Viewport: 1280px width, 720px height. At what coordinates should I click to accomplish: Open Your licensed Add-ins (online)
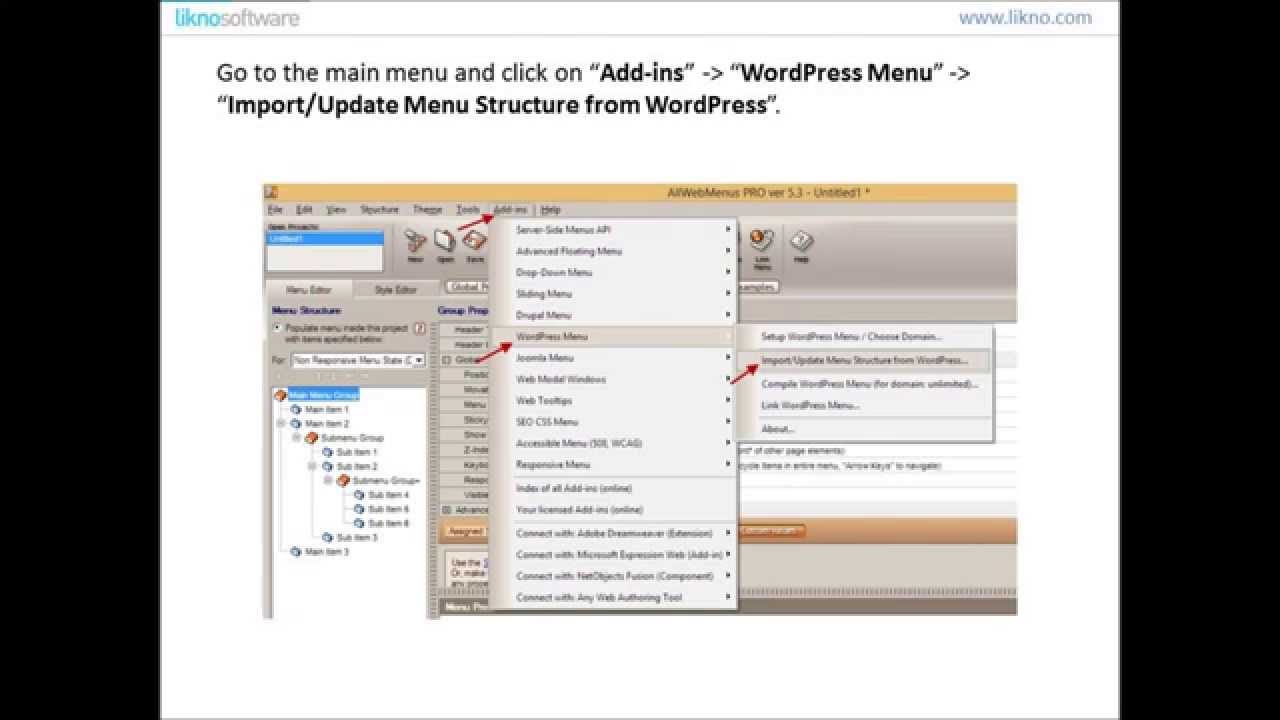point(614,509)
